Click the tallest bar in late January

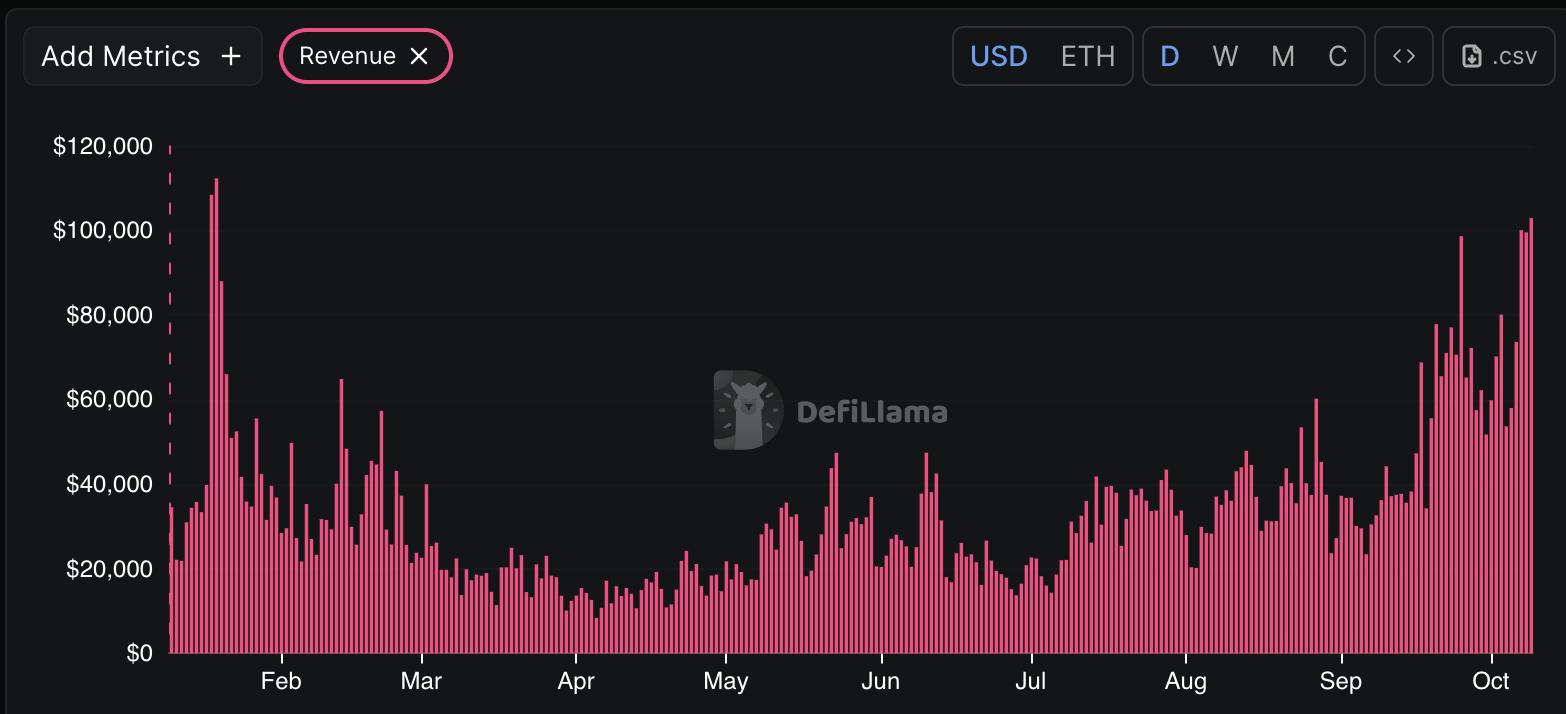coord(216,420)
